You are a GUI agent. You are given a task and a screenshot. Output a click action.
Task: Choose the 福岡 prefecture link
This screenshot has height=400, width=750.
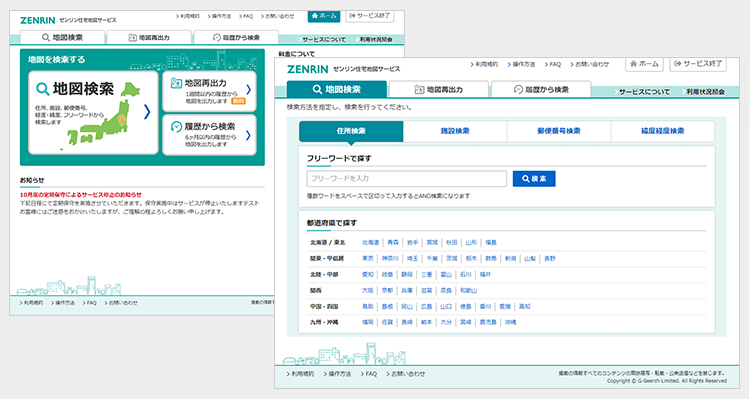click(368, 322)
